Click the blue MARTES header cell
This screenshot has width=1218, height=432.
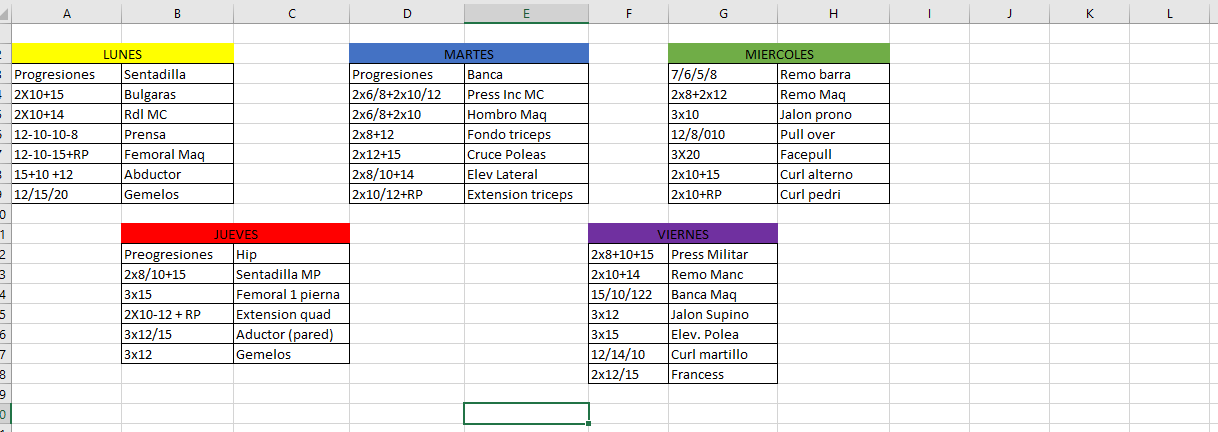tap(469, 54)
